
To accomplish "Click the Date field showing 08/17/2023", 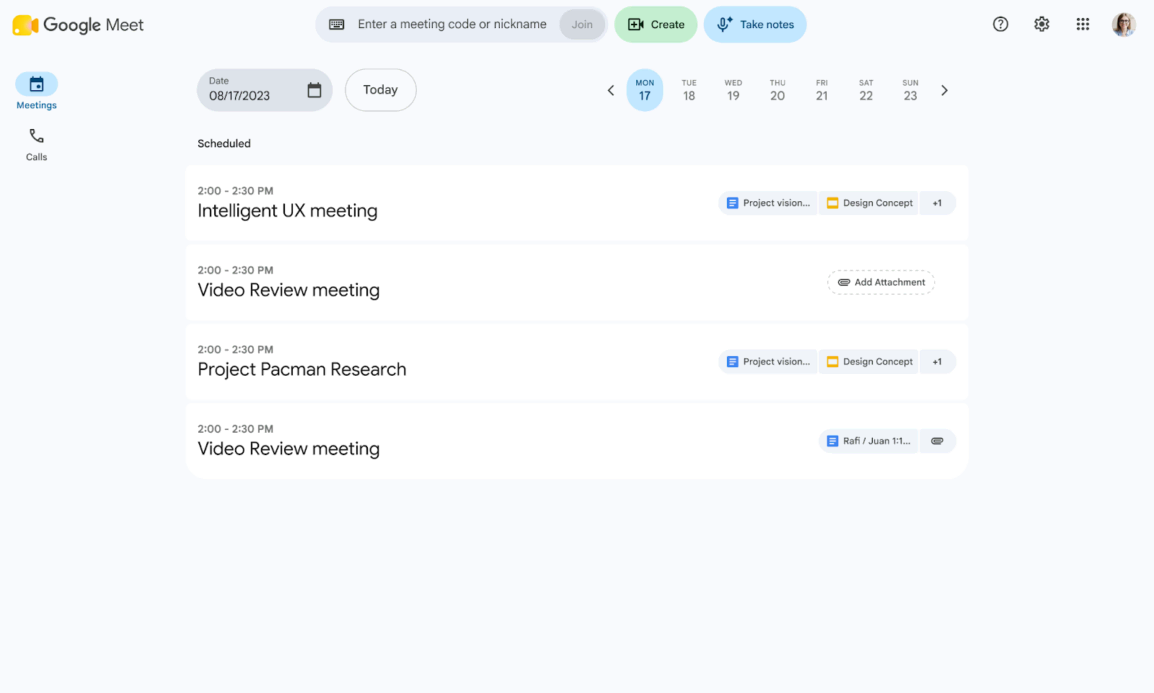I will coord(264,90).
